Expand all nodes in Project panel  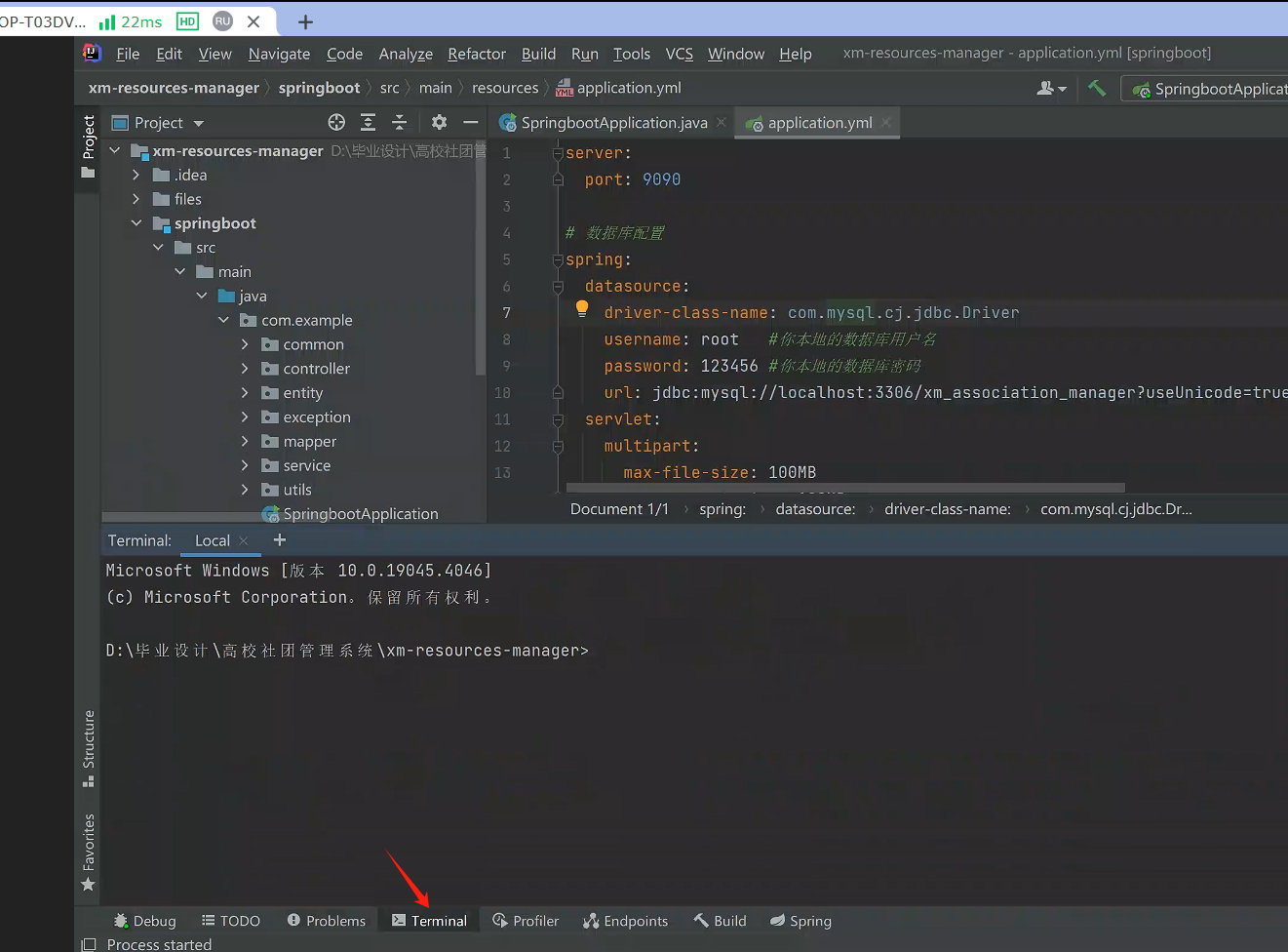[368, 122]
